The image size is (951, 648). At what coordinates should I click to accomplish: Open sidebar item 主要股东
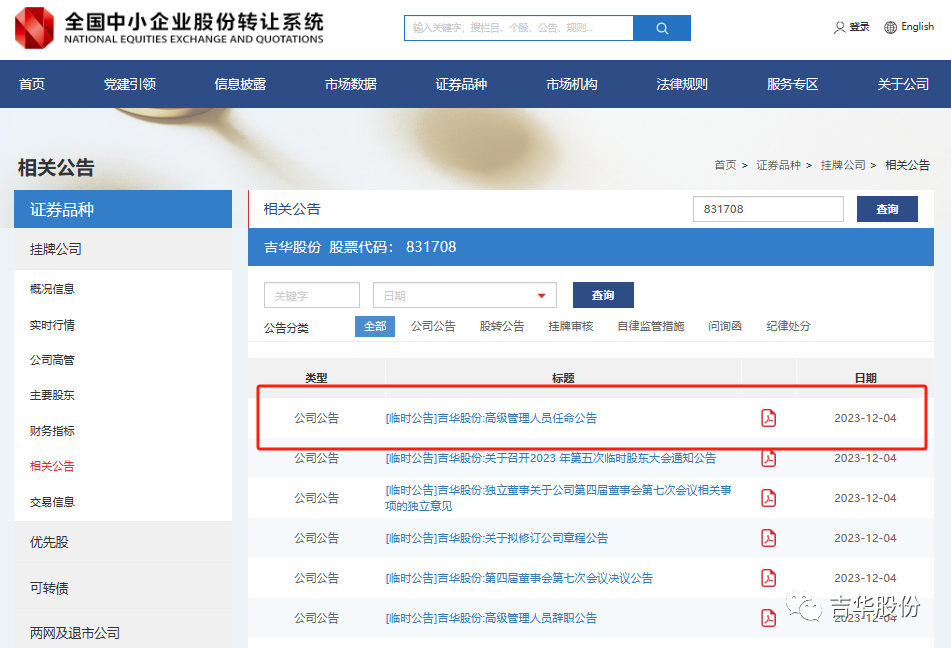(52, 396)
